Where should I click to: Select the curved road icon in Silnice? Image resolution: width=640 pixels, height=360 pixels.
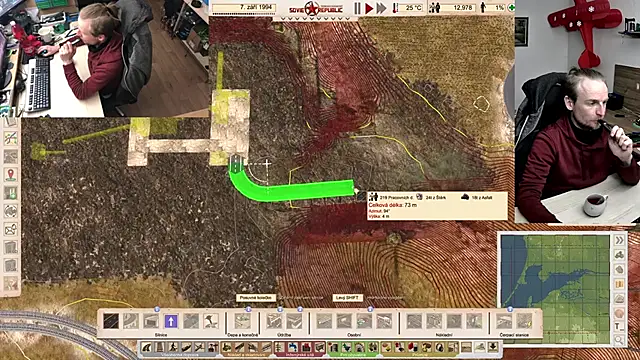pos(131,321)
